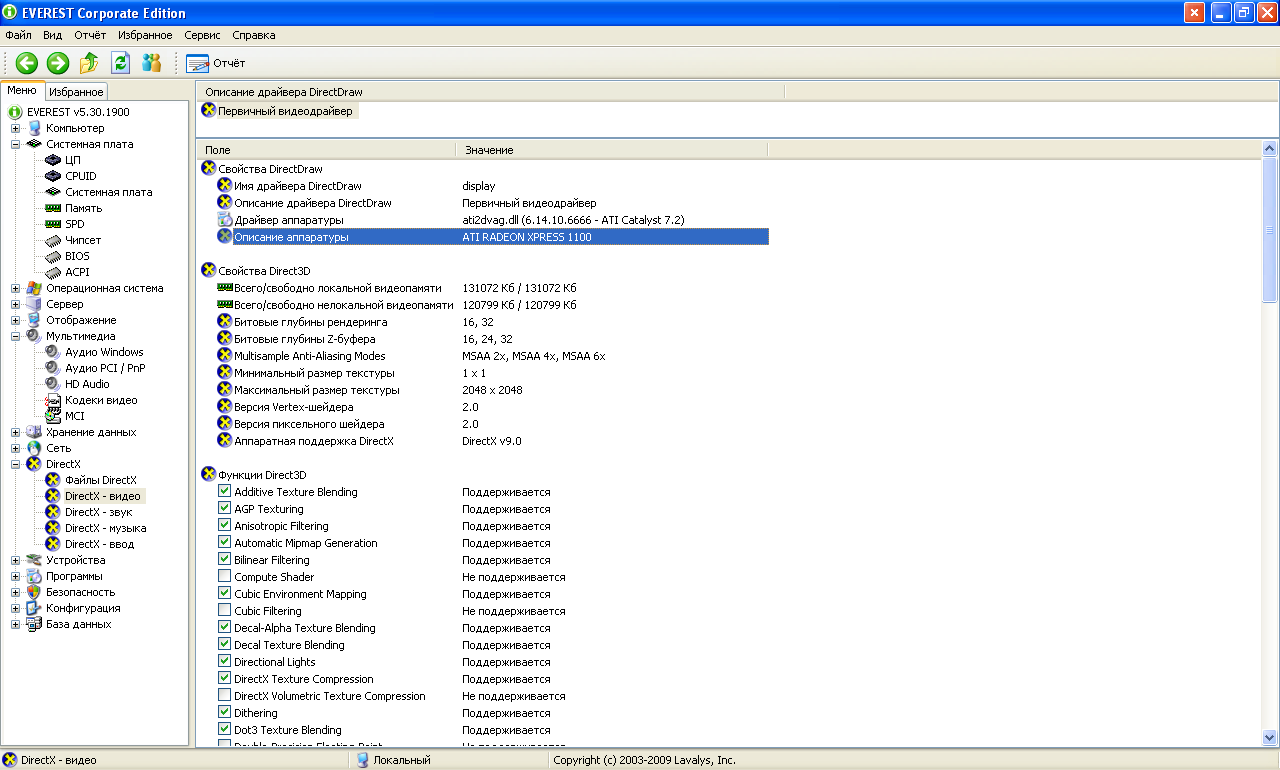Expand the Хранение данных tree node
The width and height of the screenshot is (1280, 770).
tap(15, 432)
